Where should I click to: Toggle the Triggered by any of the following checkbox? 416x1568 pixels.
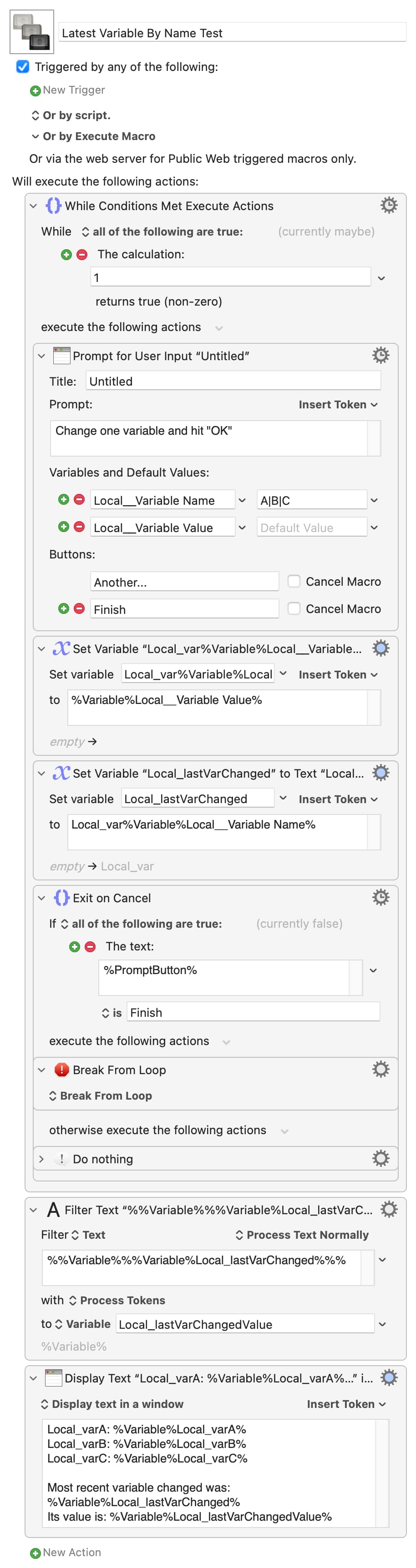(23, 66)
